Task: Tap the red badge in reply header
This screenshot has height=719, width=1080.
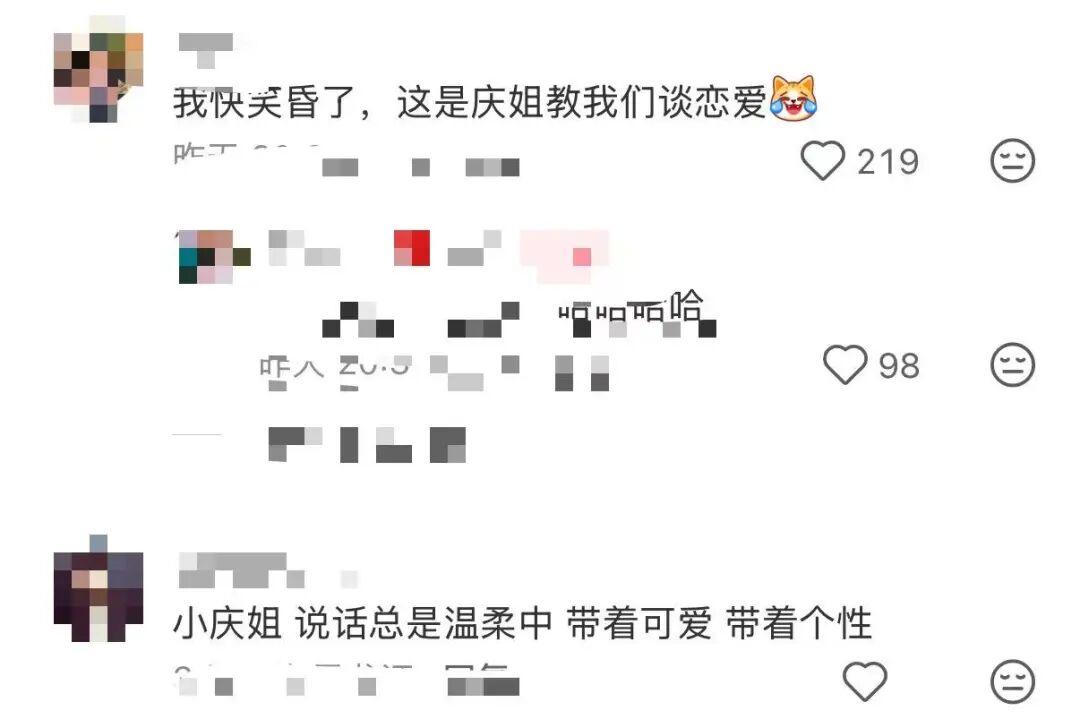Action: [412, 248]
